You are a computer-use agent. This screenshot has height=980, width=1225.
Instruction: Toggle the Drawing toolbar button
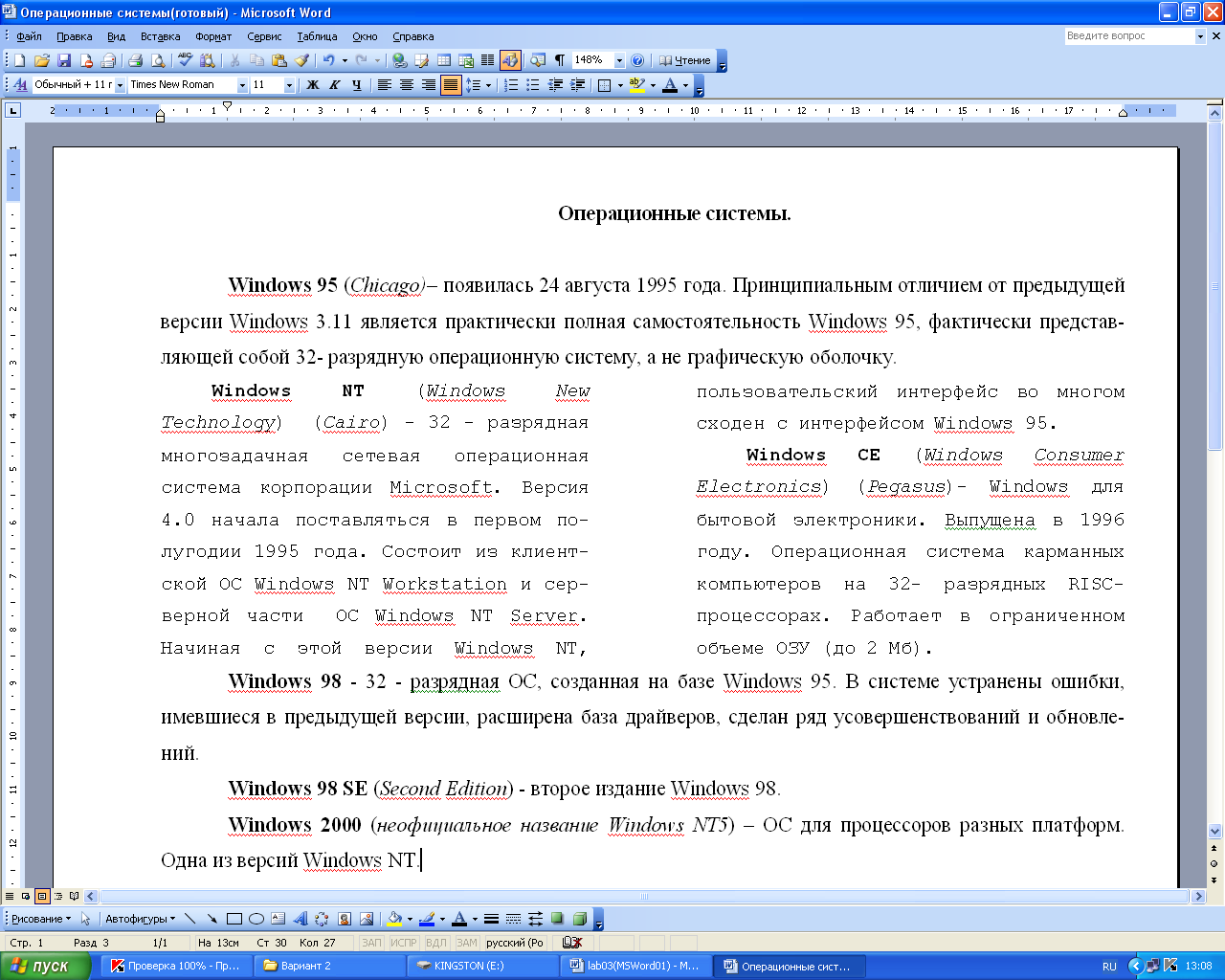[510, 60]
